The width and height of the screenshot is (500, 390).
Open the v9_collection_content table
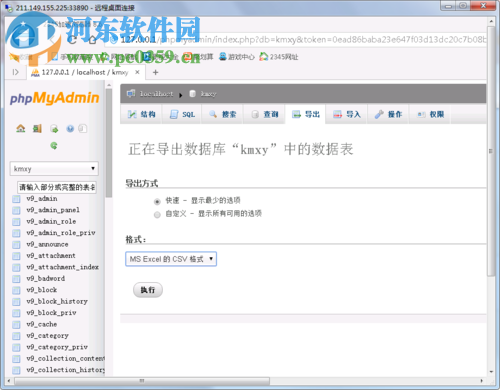(x=65, y=359)
